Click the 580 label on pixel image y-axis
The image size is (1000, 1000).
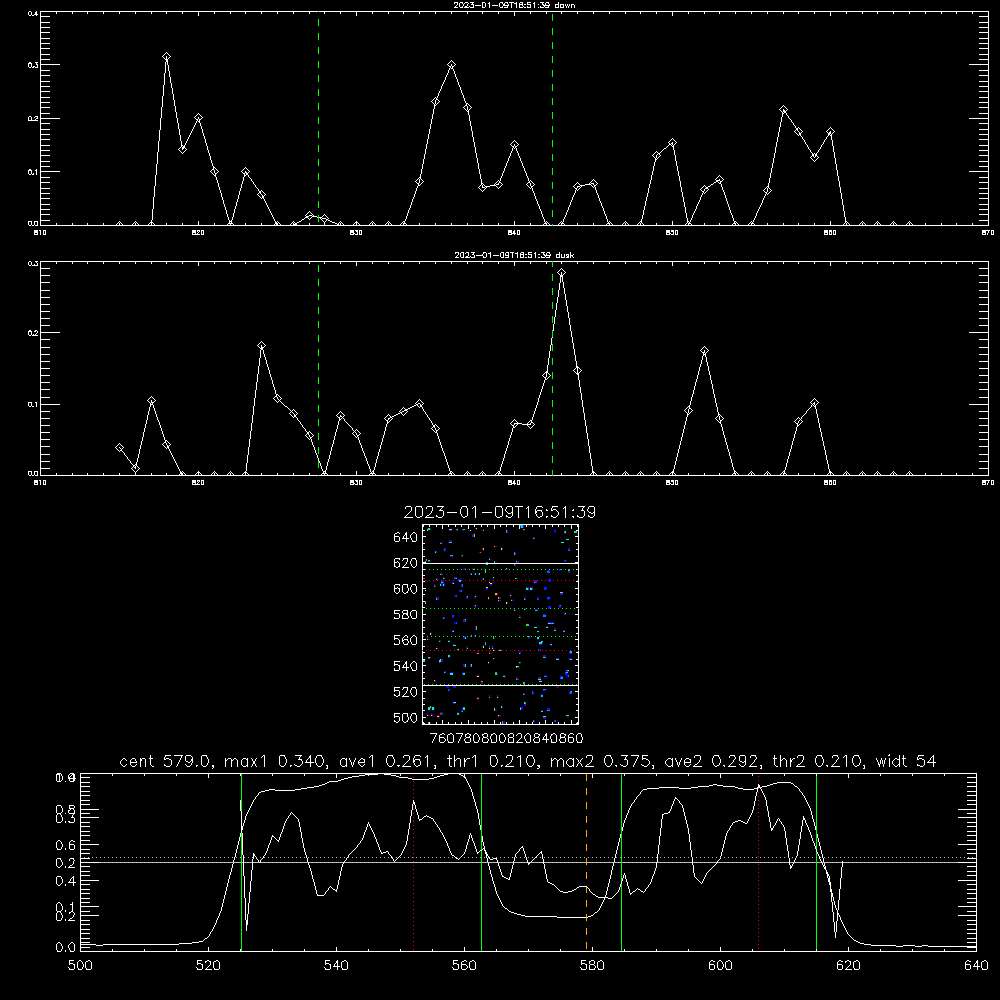point(406,614)
